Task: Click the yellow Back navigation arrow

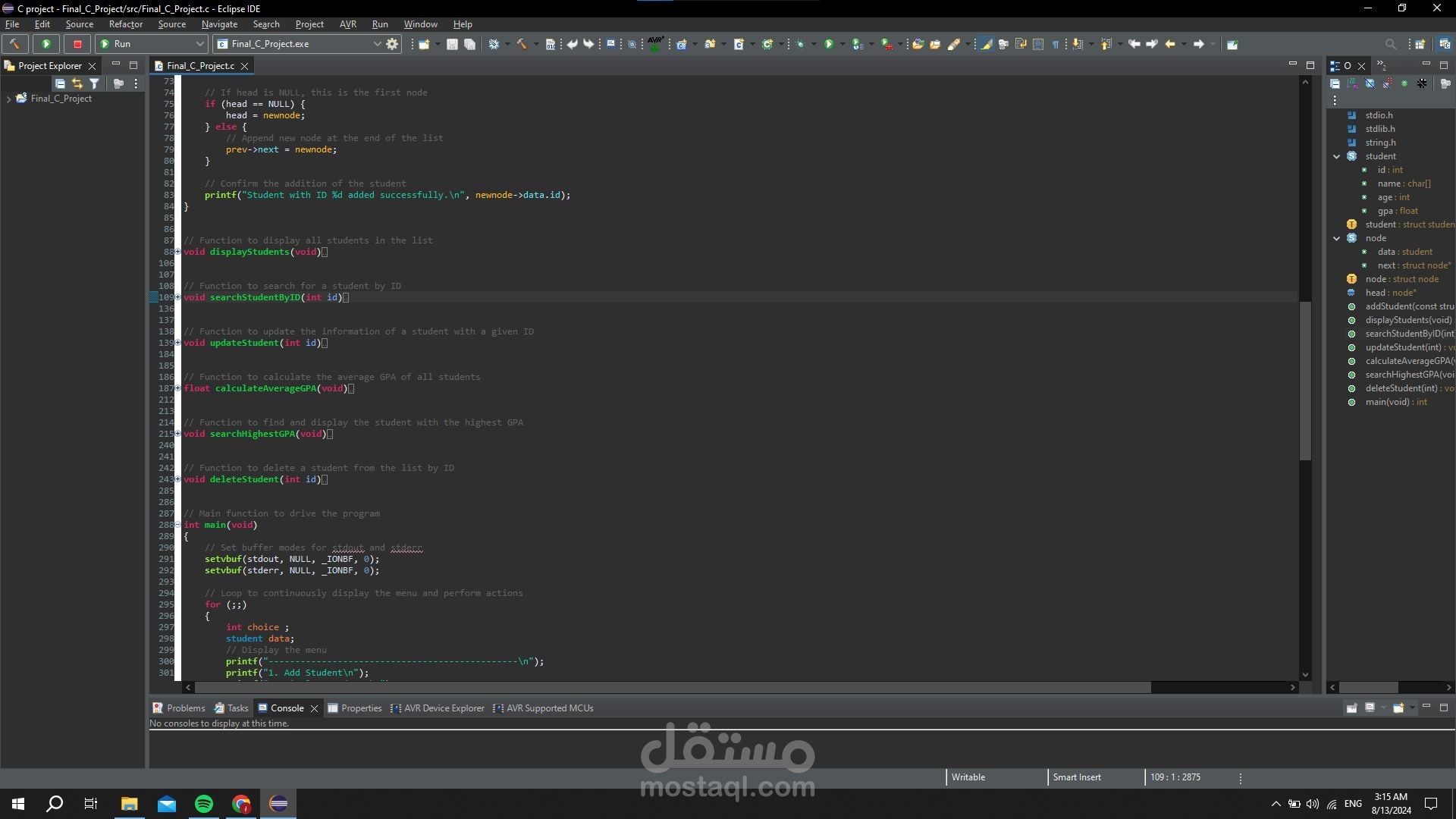Action: [1170, 44]
